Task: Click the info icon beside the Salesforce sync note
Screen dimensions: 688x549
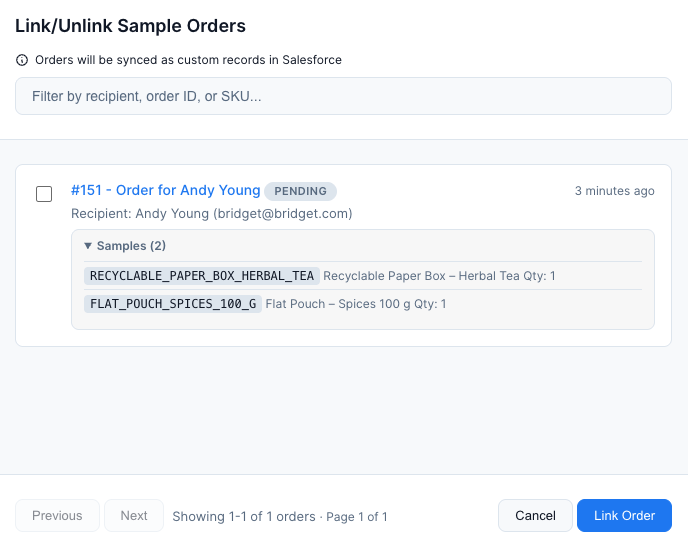Action: pyautogui.click(x=22, y=60)
